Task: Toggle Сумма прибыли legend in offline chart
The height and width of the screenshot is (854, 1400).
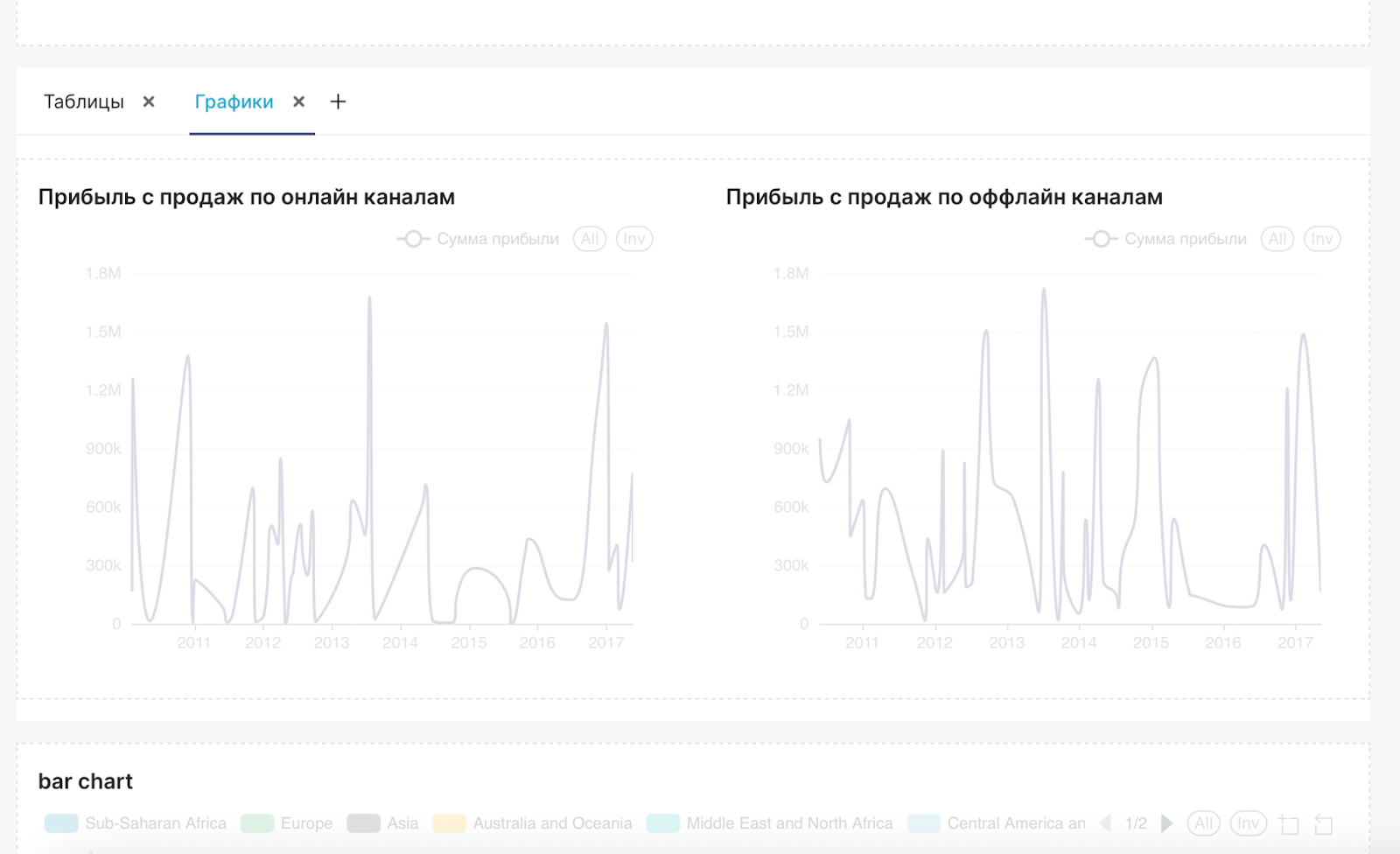Action: point(1165,239)
